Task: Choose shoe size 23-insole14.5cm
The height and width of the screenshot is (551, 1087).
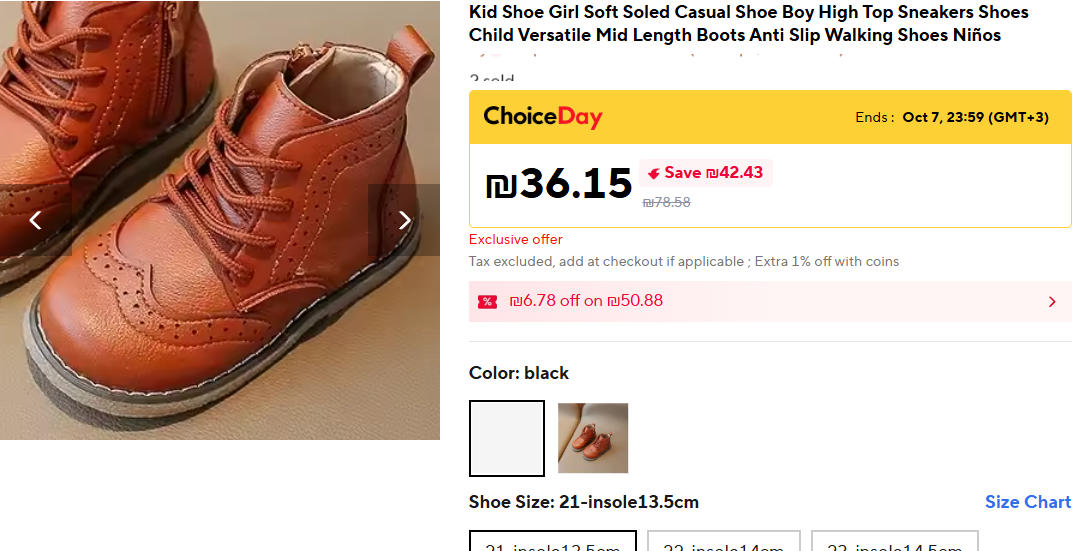Action: point(894,543)
